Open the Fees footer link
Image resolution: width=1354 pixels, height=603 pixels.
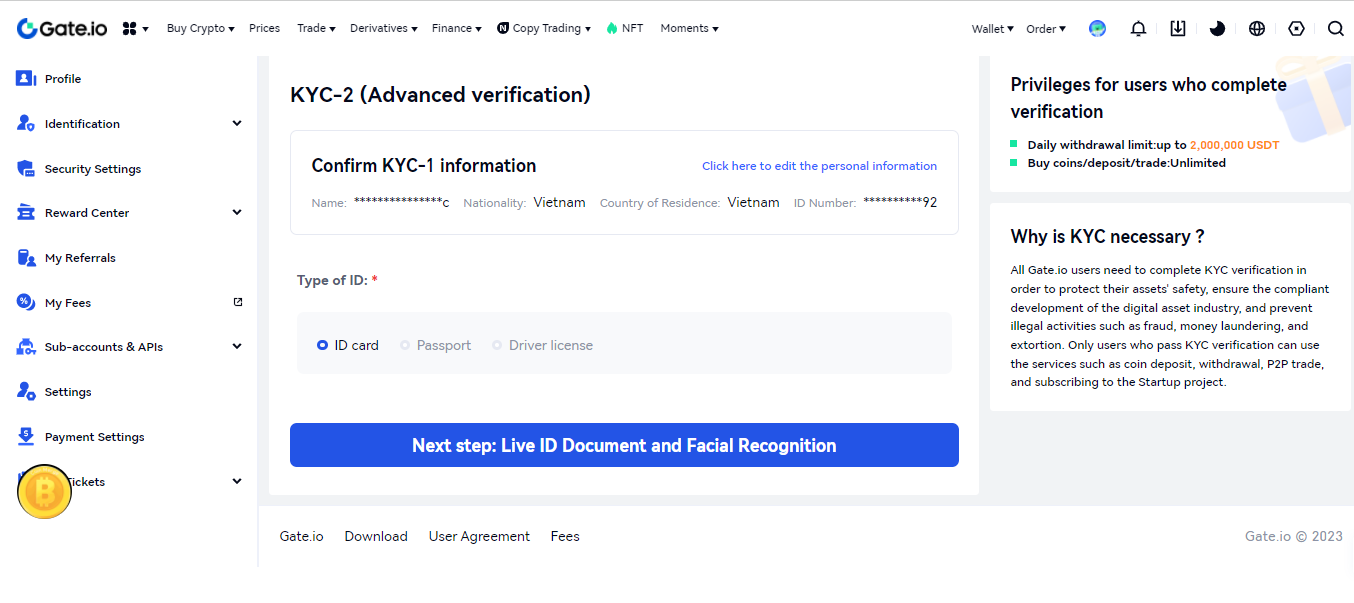[565, 536]
